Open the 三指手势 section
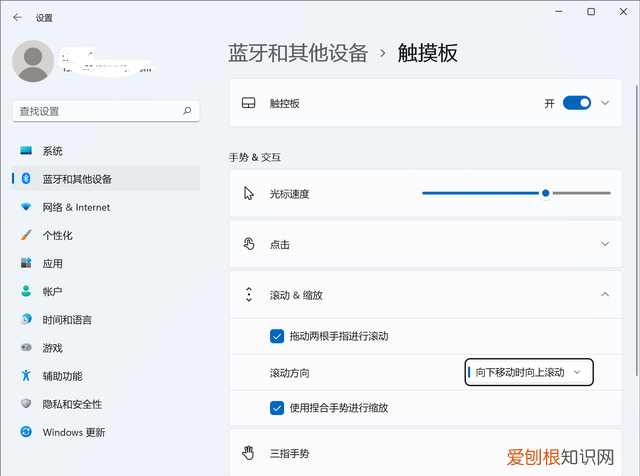Viewport: 640px width, 476px height. click(425, 453)
